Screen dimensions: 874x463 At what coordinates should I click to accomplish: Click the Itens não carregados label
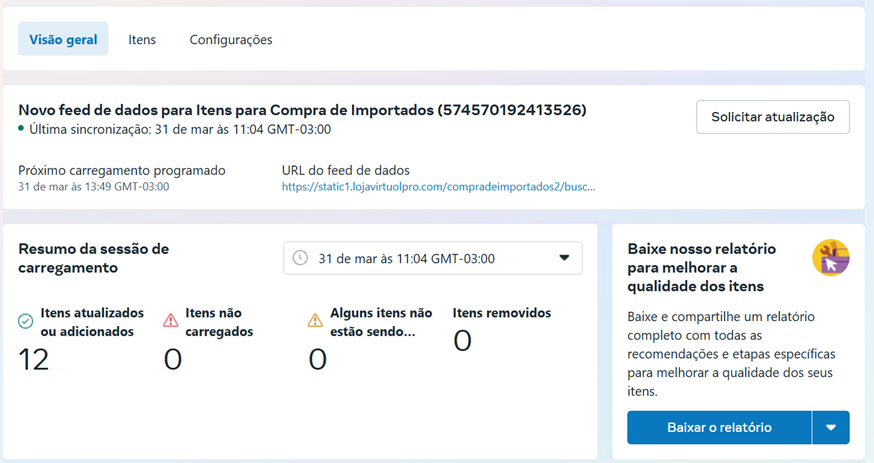click(x=219, y=322)
